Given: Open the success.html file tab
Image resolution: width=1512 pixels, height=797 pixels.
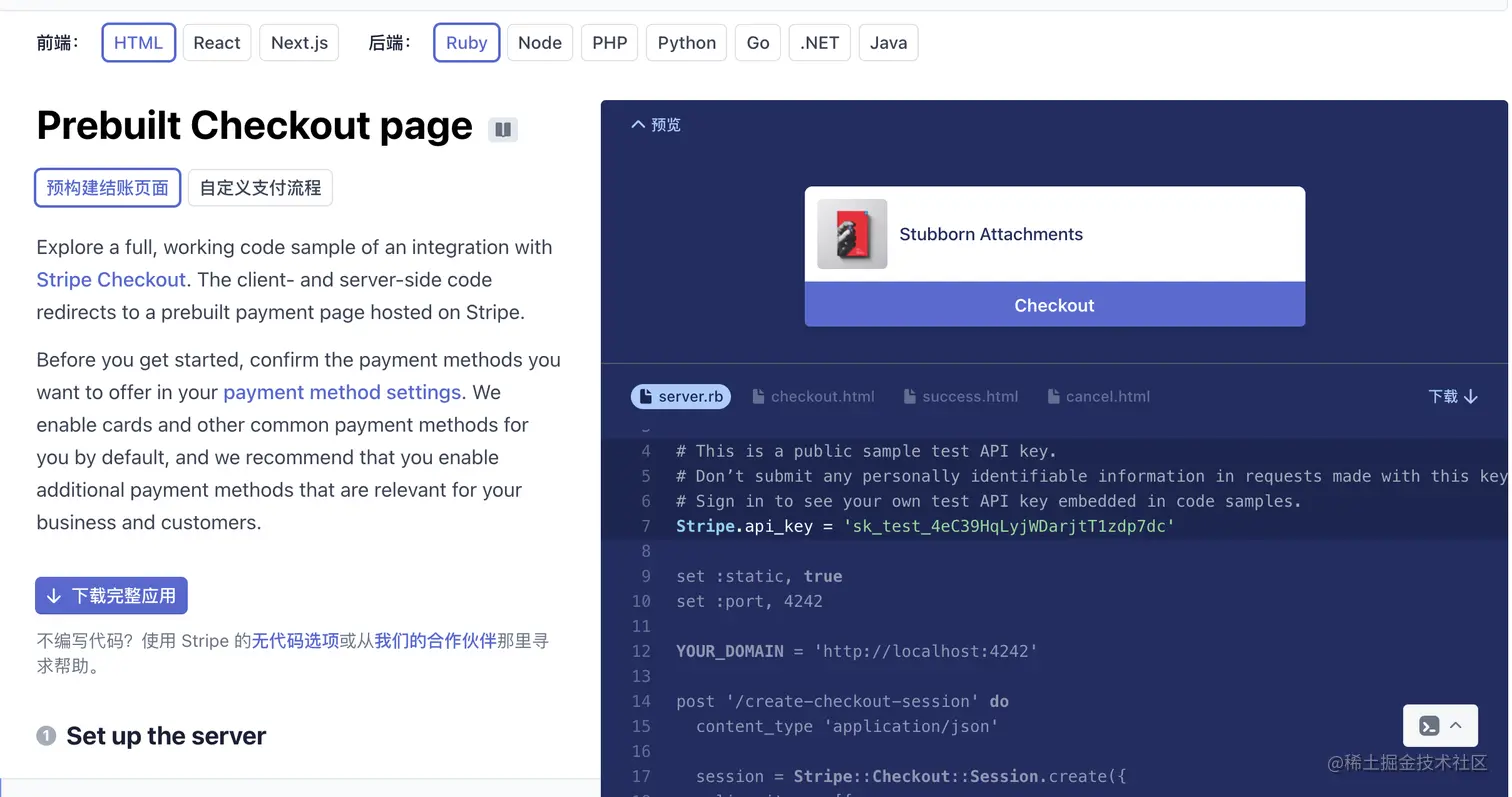Looking at the screenshot, I should point(960,397).
